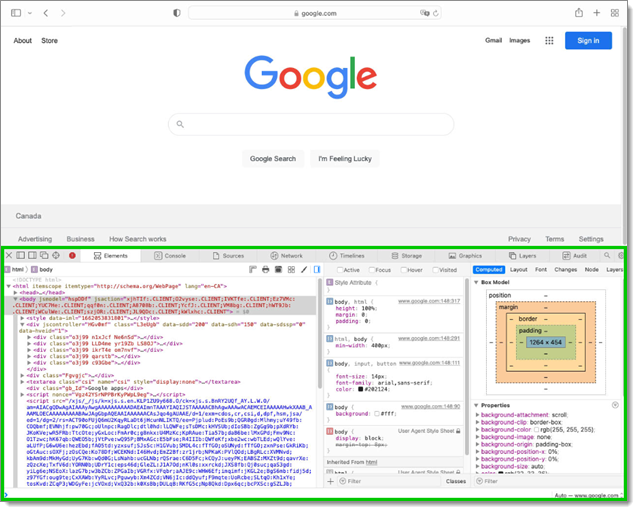Open inspector in a separate window
Image resolution: width=638 pixels, height=512 pixels.
tap(44, 256)
